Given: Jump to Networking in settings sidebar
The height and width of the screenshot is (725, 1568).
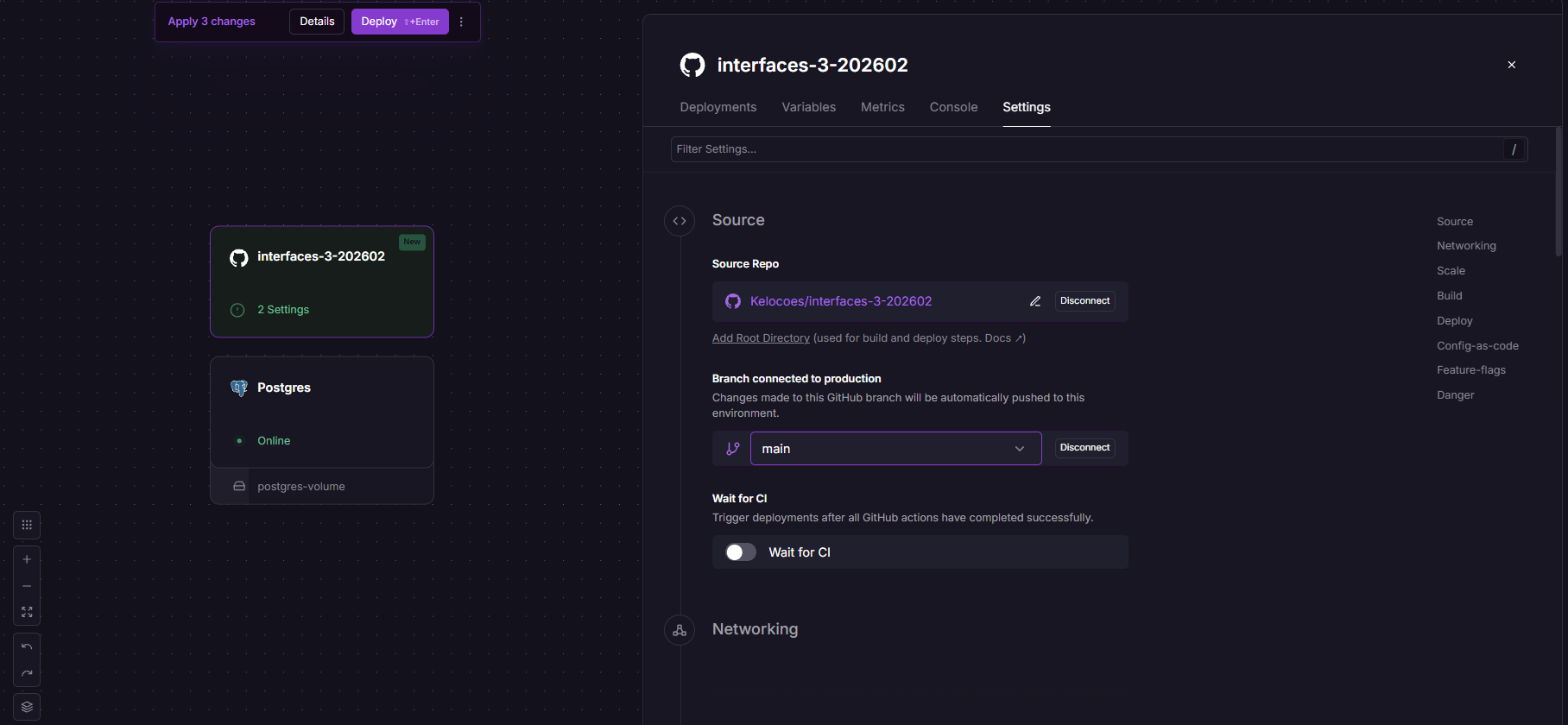Looking at the screenshot, I should [1466, 246].
